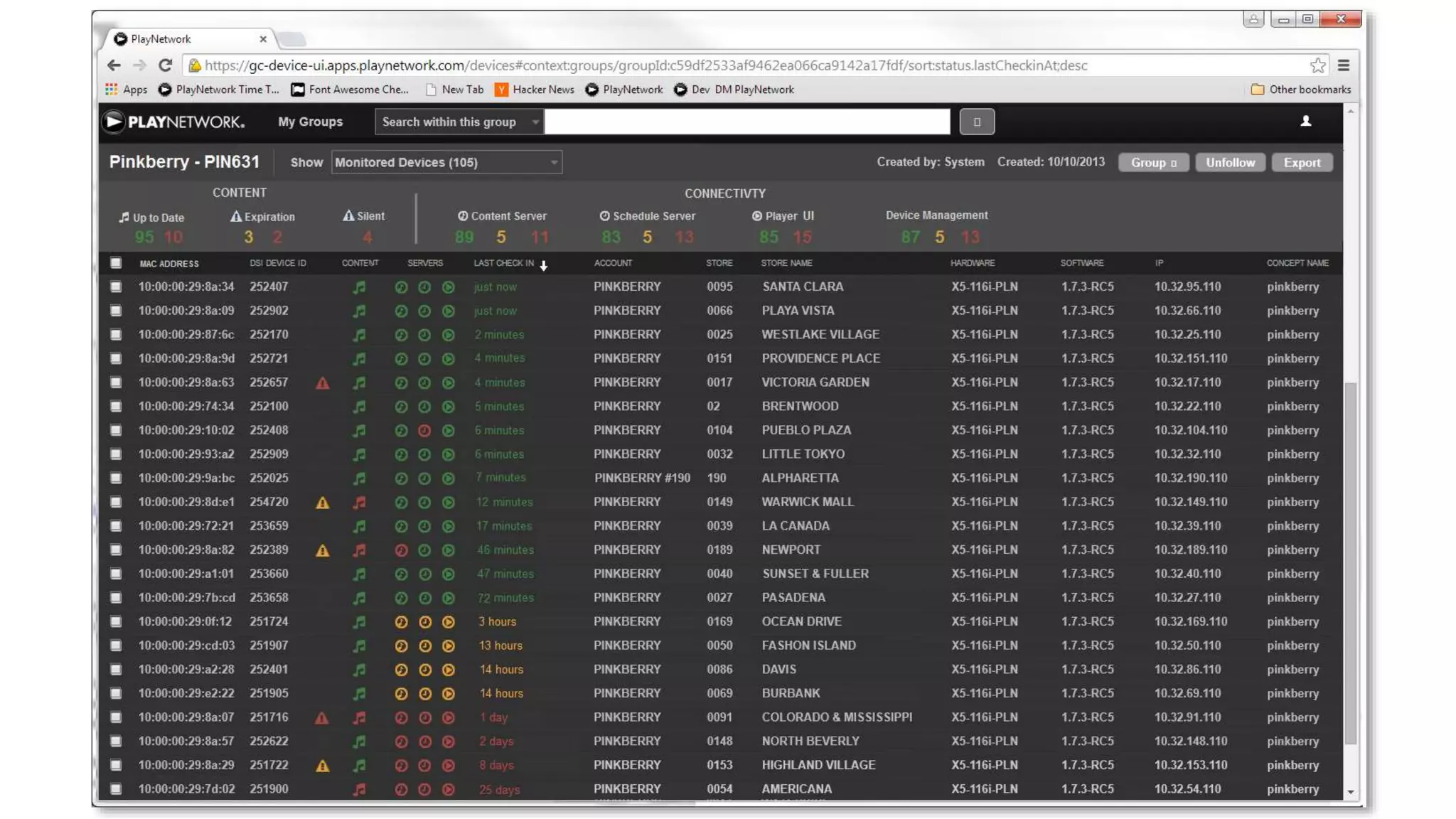Bookmark this page with the star icon
This screenshot has height=819, width=1456.
point(1317,65)
